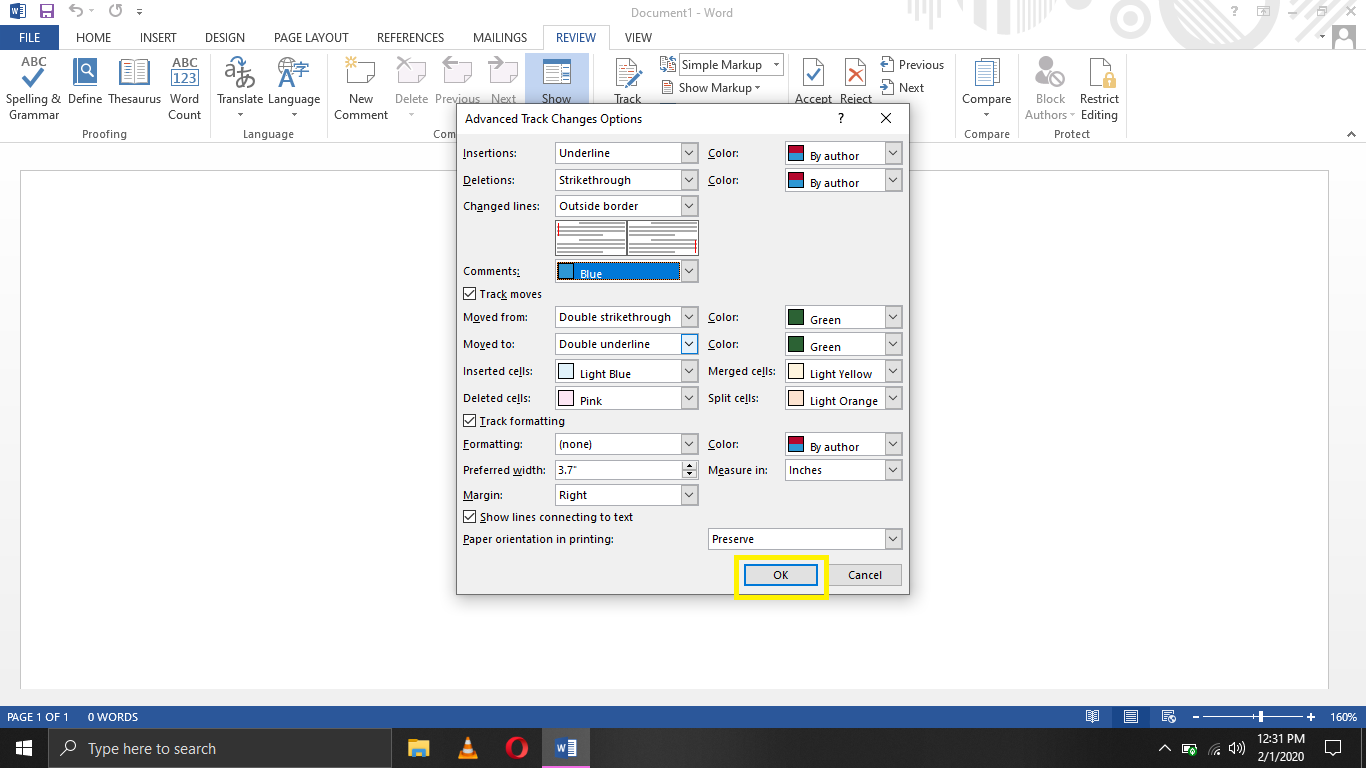Open the Translate menu

click(240, 89)
